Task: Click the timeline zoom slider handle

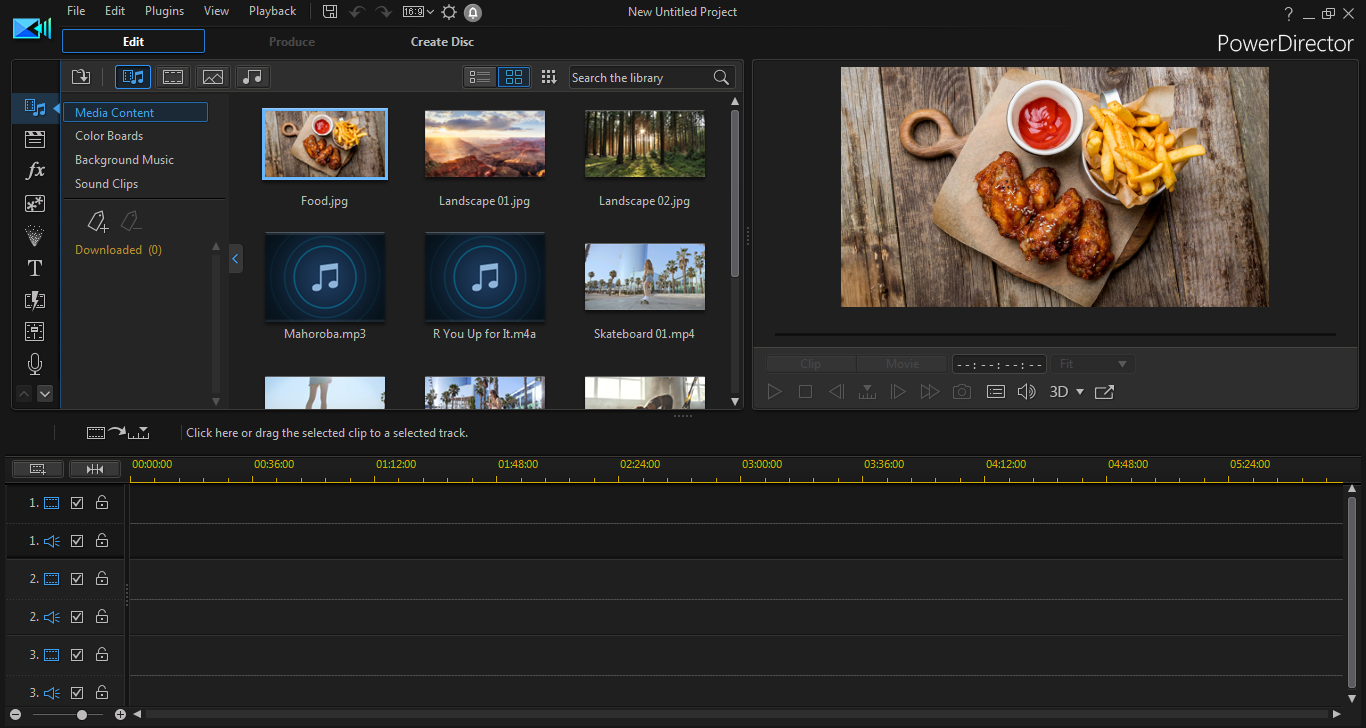Action: pyautogui.click(x=82, y=714)
